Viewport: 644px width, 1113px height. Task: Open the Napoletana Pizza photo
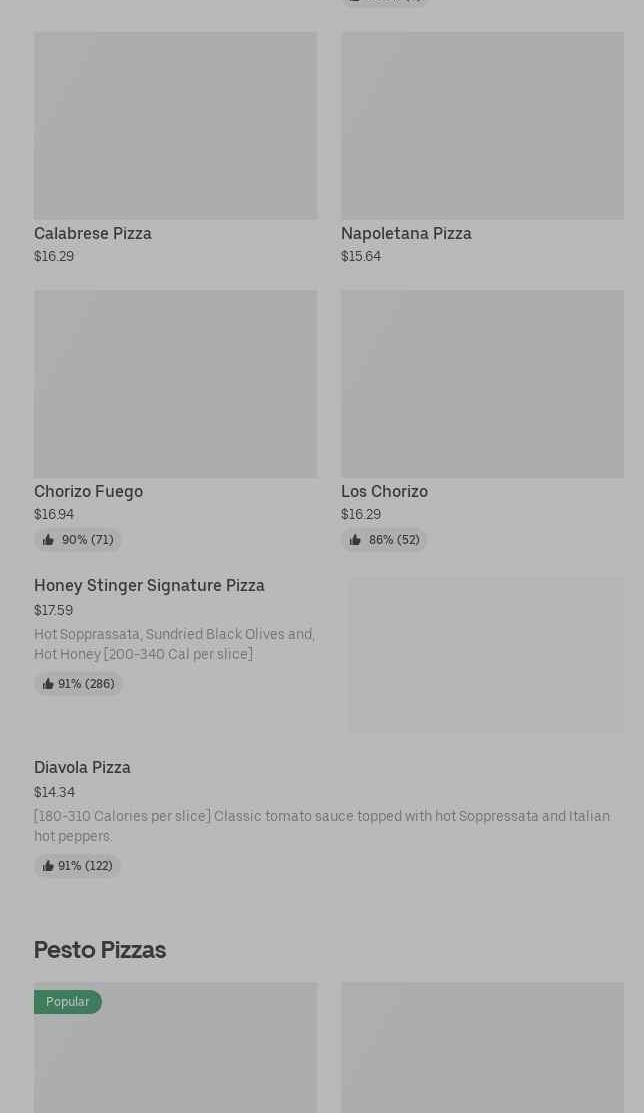pos(482,125)
